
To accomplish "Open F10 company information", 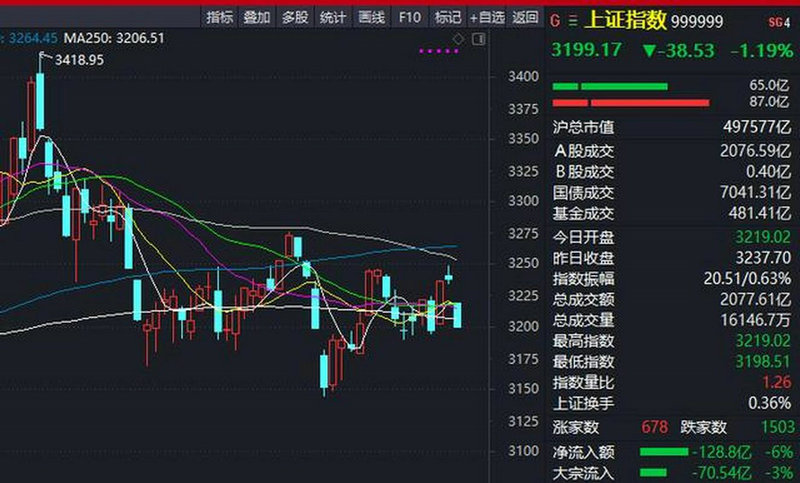I will pos(409,17).
